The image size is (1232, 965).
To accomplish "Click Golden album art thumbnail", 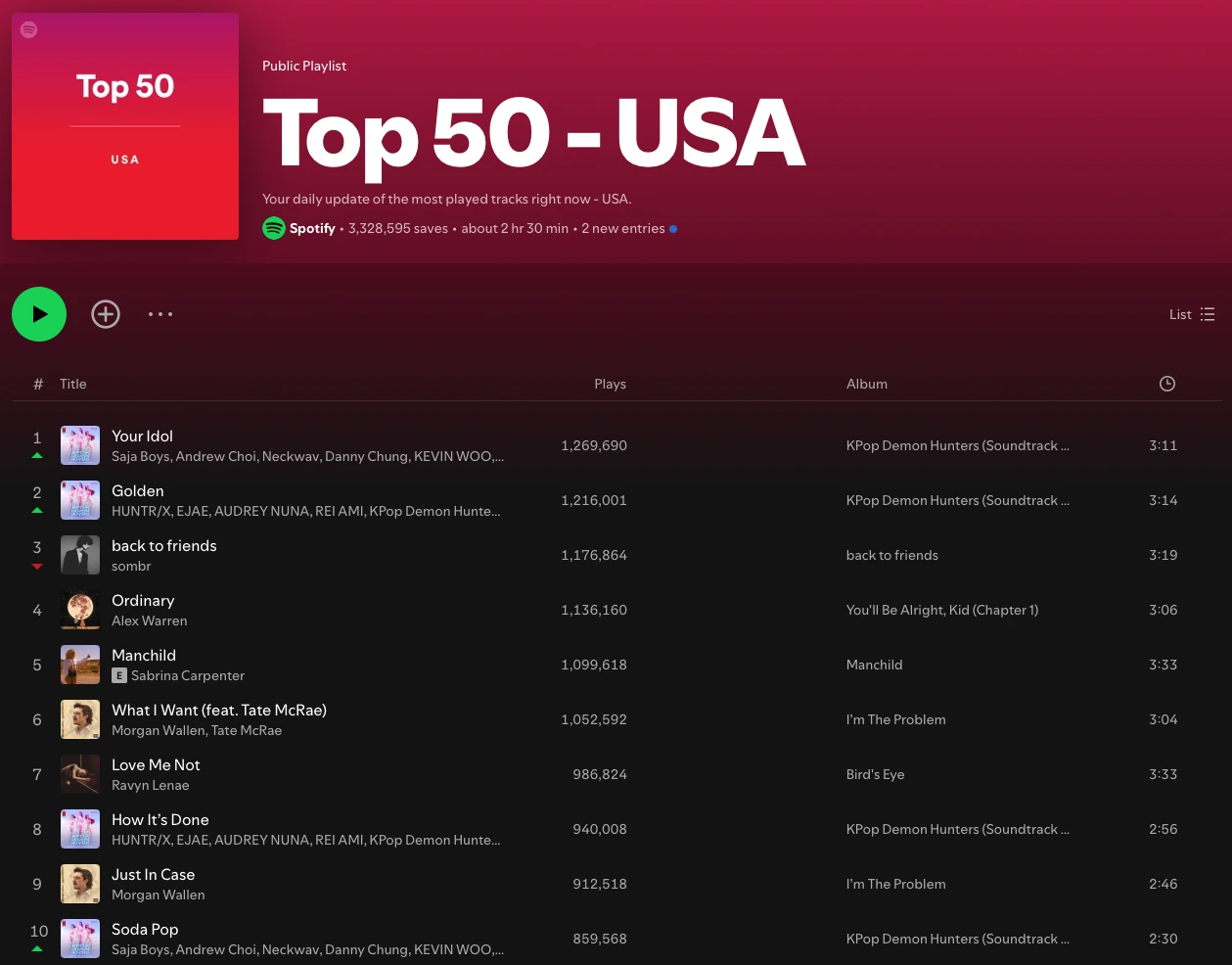I will click(x=80, y=500).
